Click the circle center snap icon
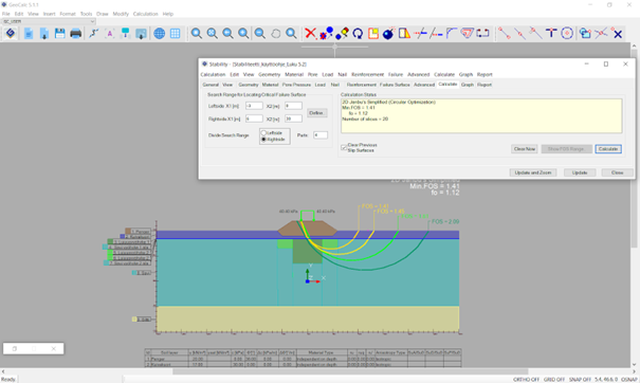Viewport: 640px width, 383px height. click(x=567, y=33)
